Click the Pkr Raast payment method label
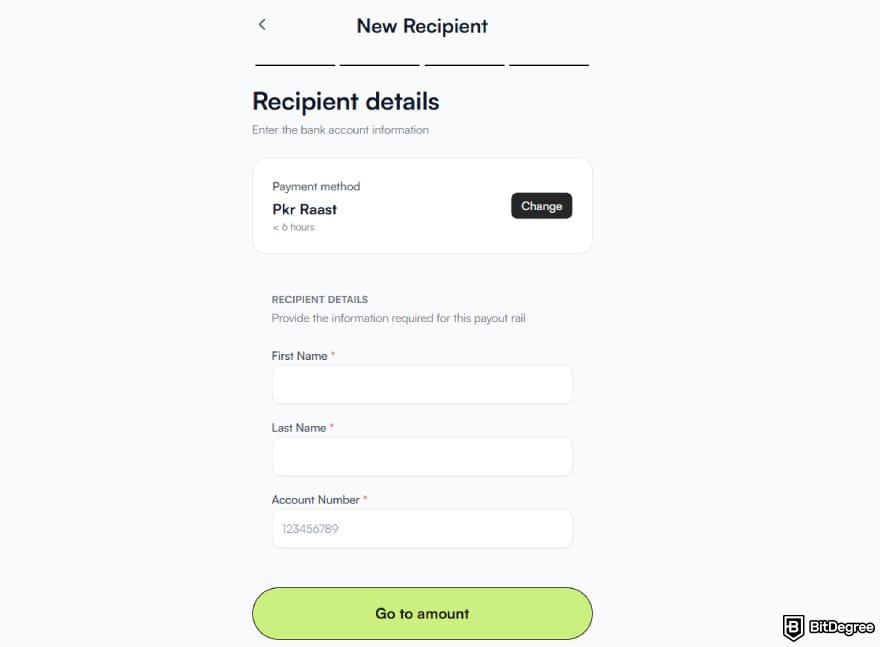 click(x=304, y=209)
